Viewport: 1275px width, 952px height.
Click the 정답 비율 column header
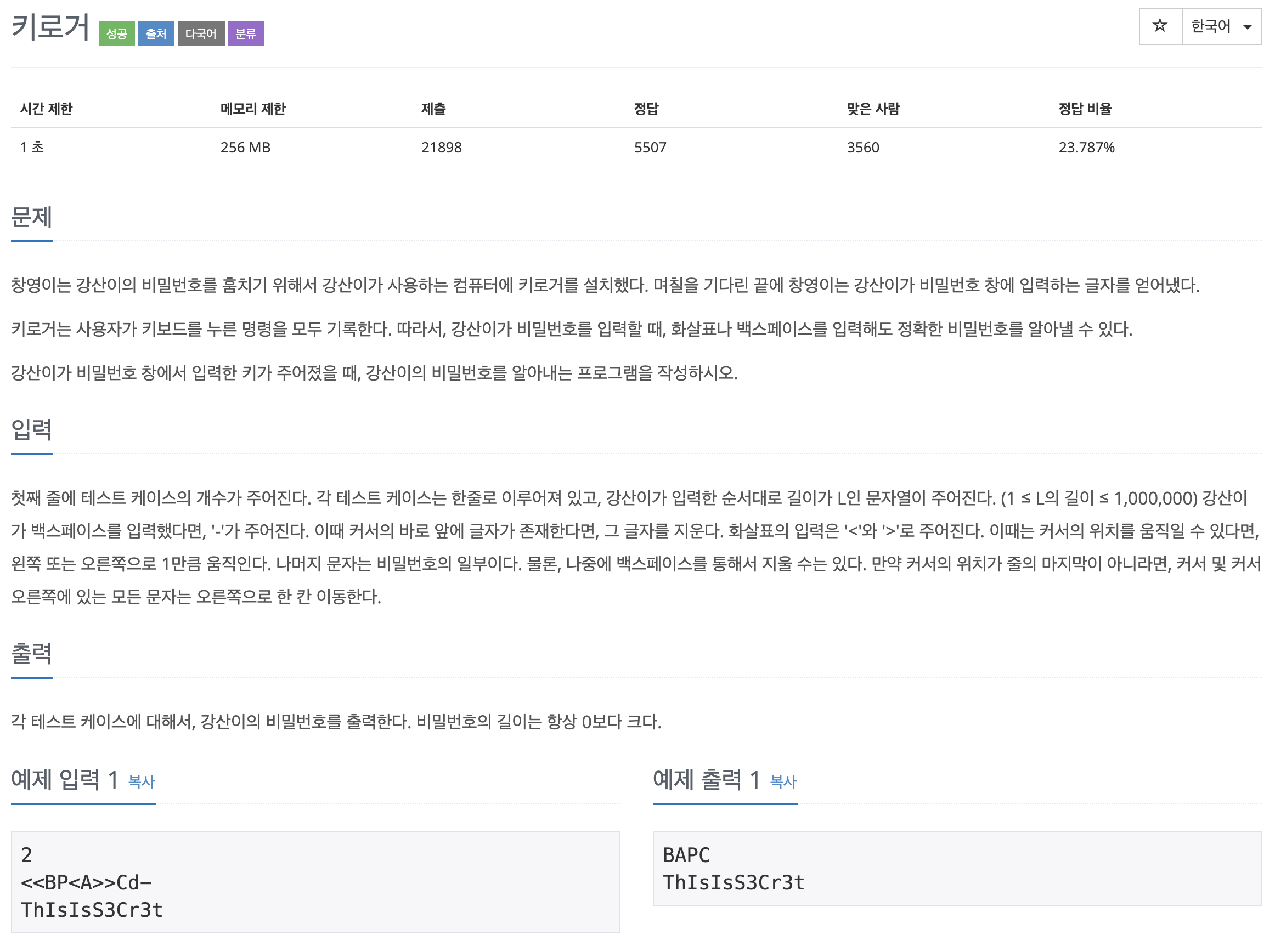coord(1085,109)
